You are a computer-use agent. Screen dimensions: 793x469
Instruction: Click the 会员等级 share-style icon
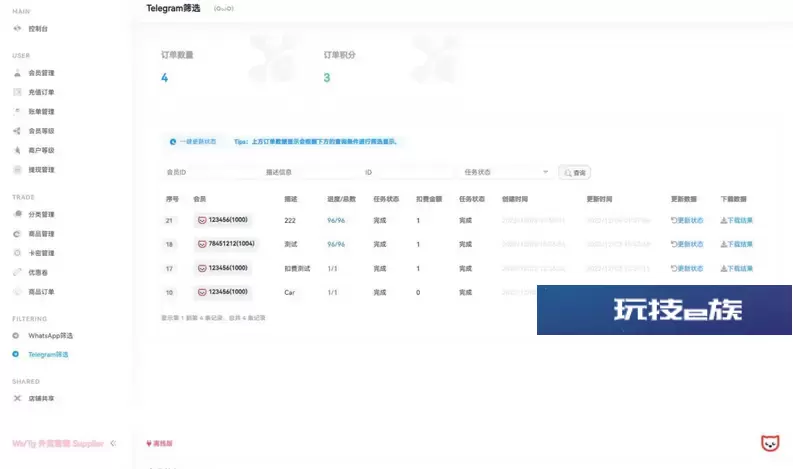tap(17, 131)
